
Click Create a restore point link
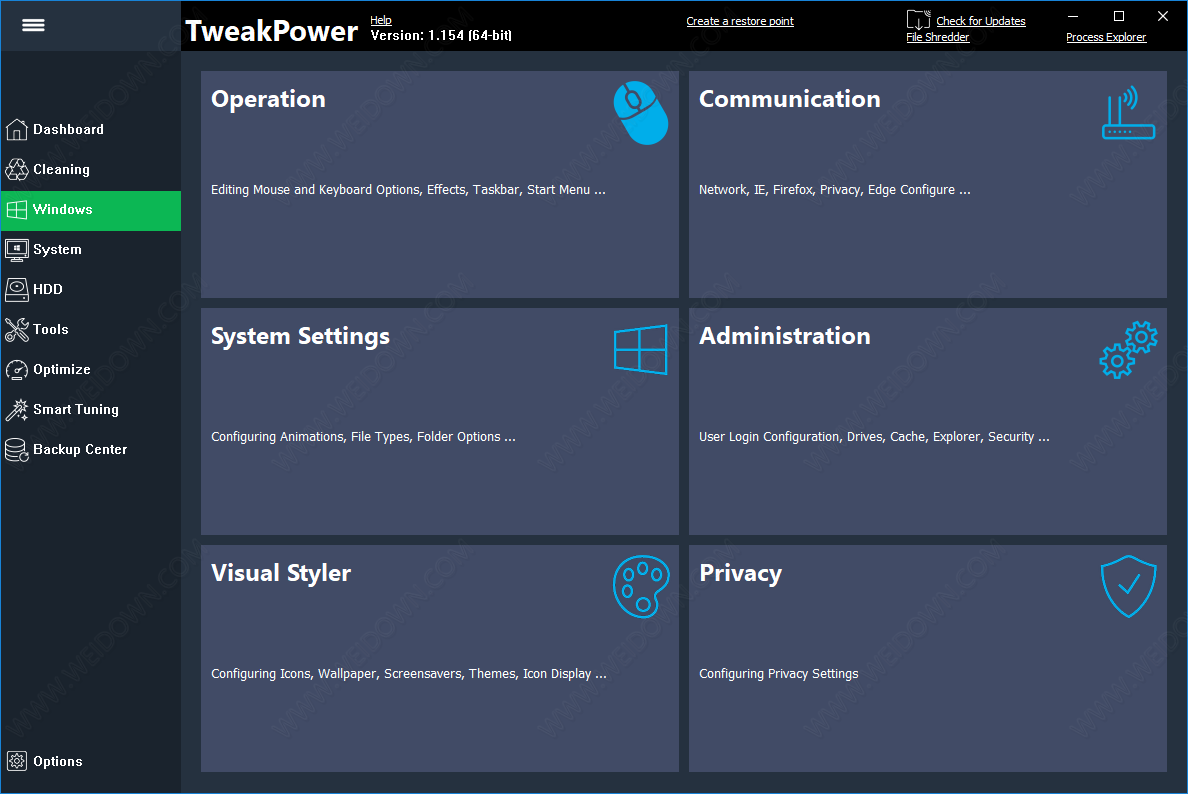(x=740, y=21)
